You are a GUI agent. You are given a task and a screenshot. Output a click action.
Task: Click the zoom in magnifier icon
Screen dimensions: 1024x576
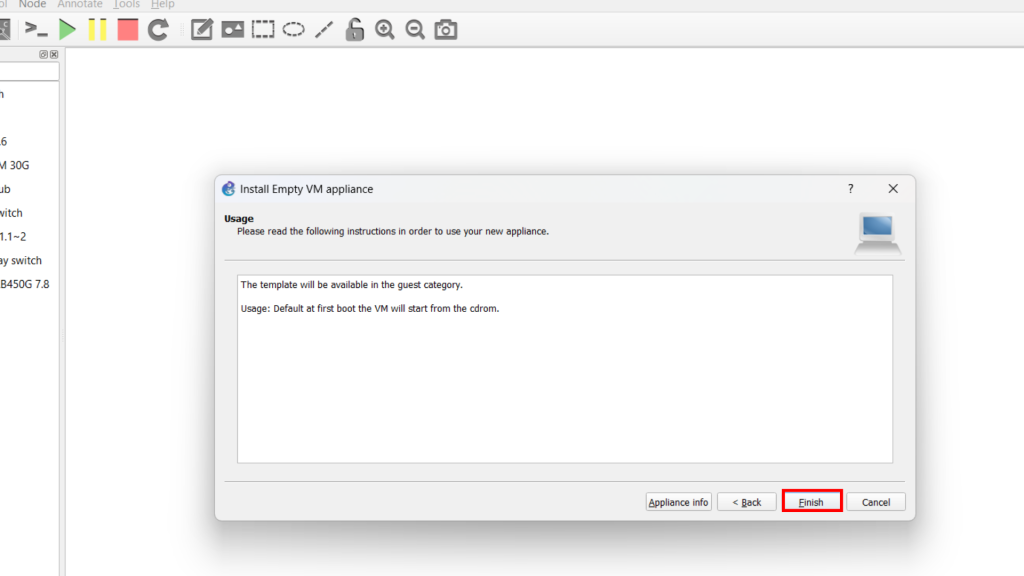click(x=385, y=29)
